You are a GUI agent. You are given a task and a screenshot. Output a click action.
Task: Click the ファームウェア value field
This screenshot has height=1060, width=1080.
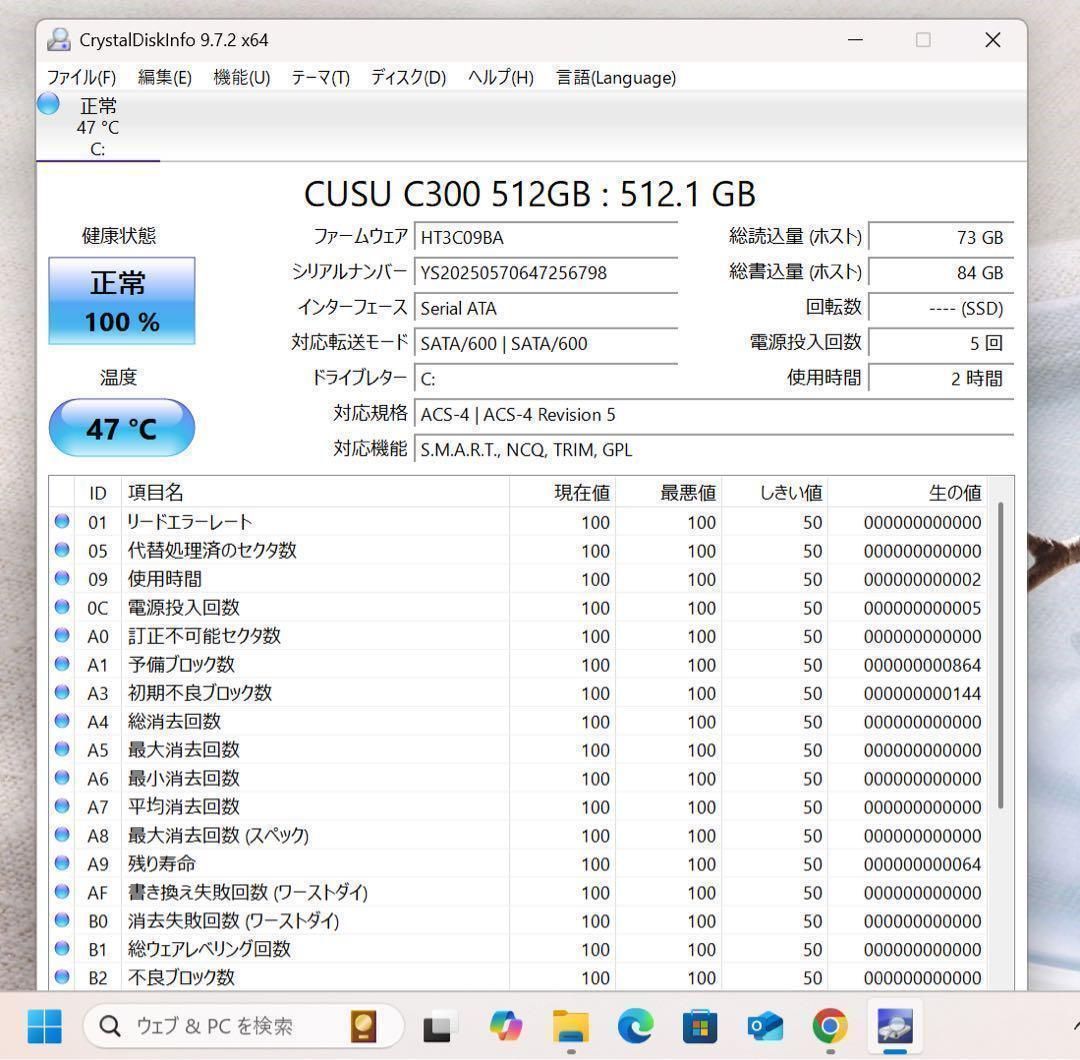(x=545, y=237)
